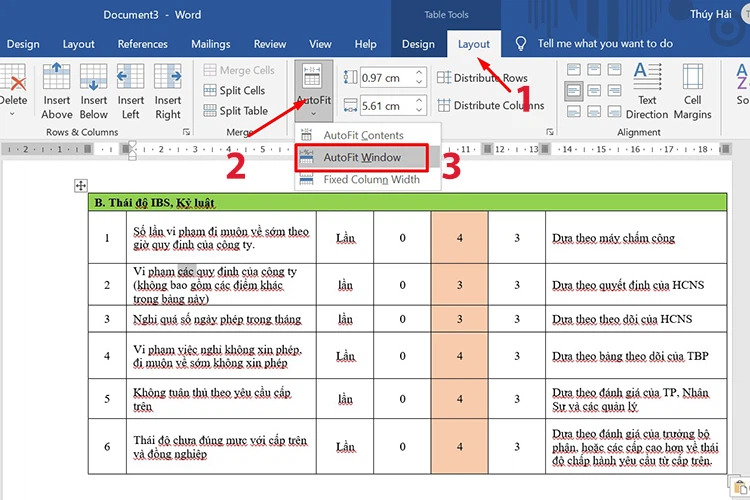Click cell Dựa theo bảng theo dõi của TBP
Viewport: 750px width, 500px height.
click(636, 356)
